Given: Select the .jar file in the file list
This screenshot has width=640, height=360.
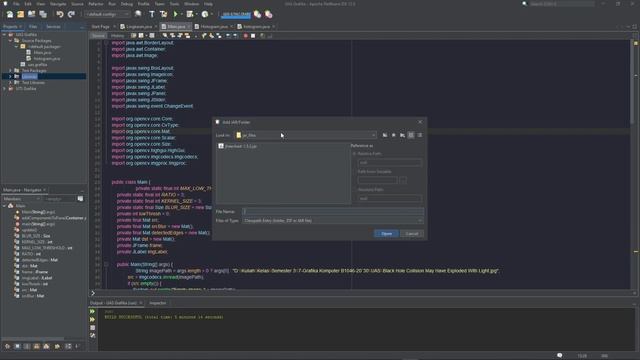Looking at the screenshot, I should 238,146.
